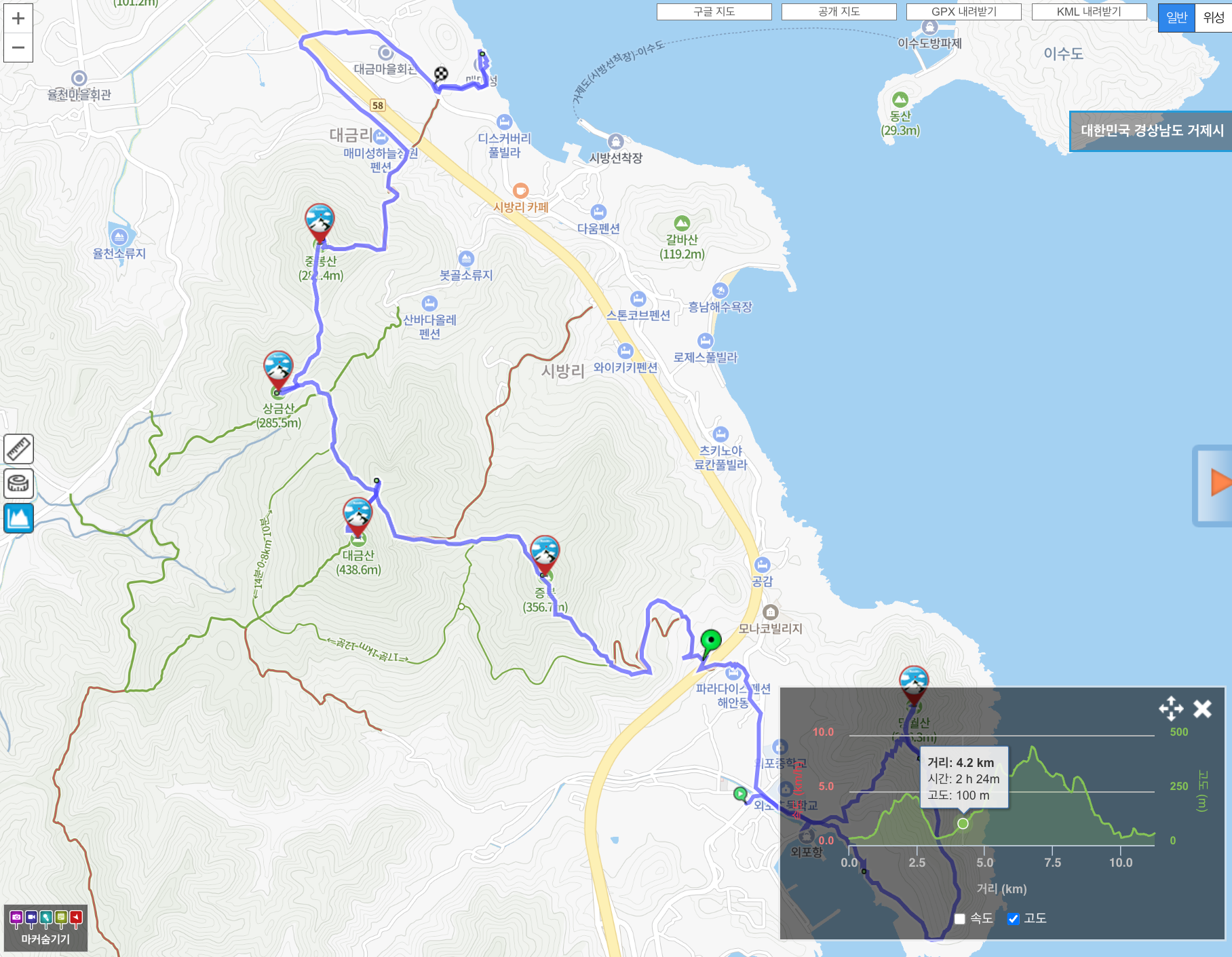Click the 디스커버리 풀빌라 lodging icon
The image size is (1232, 957).
504,122
